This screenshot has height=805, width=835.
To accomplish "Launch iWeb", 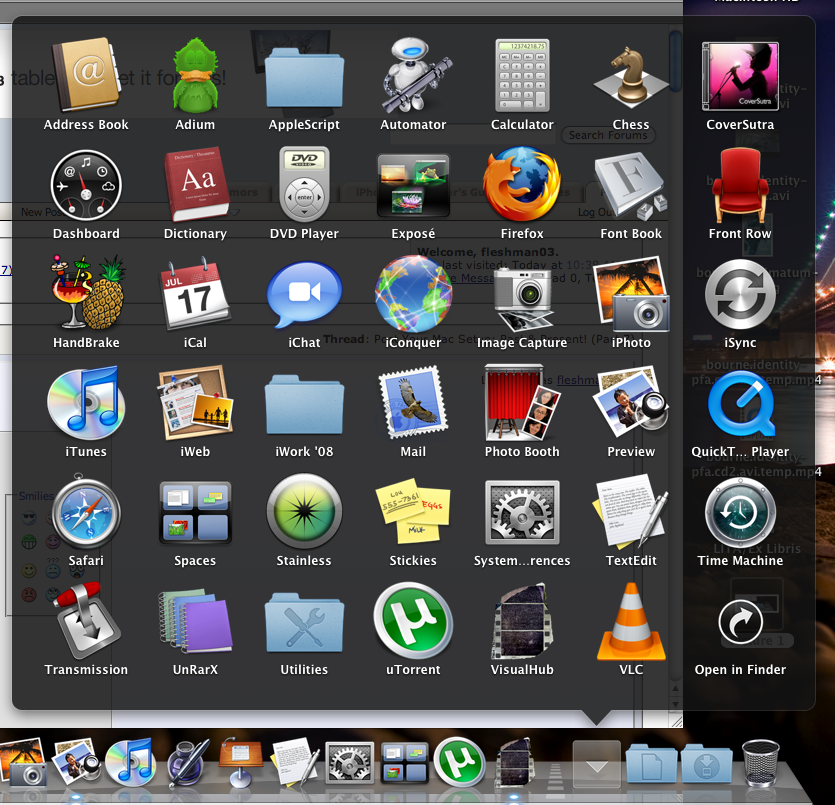I will (x=195, y=403).
